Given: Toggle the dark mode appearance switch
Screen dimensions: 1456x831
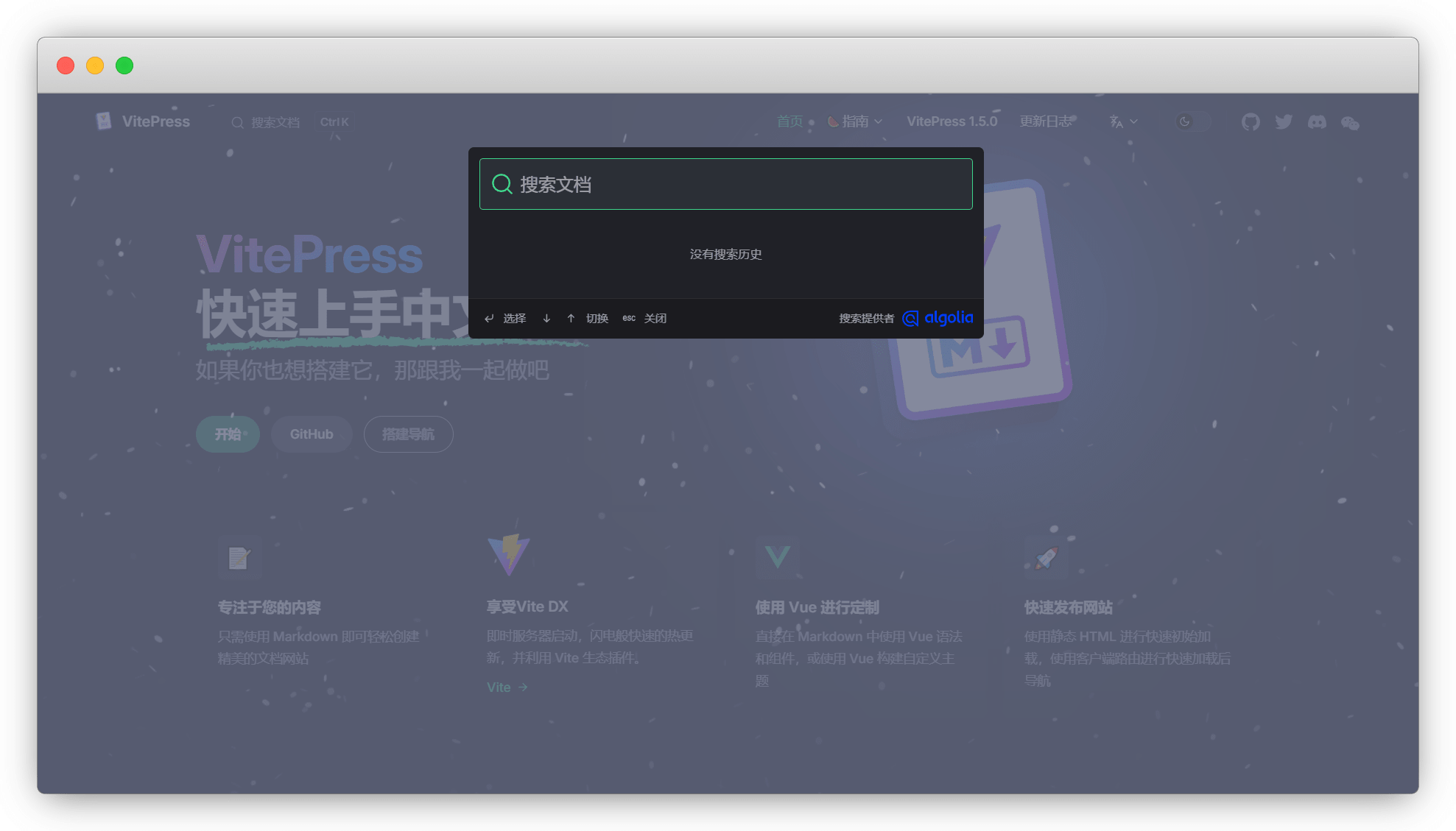Looking at the screenshot, I should pos(1192,121).
